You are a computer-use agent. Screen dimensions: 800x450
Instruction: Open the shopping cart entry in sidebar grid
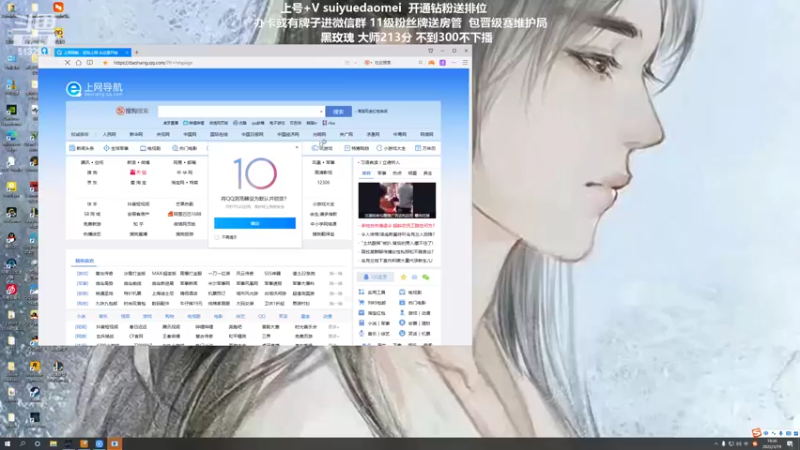click(x=372, y=303)
